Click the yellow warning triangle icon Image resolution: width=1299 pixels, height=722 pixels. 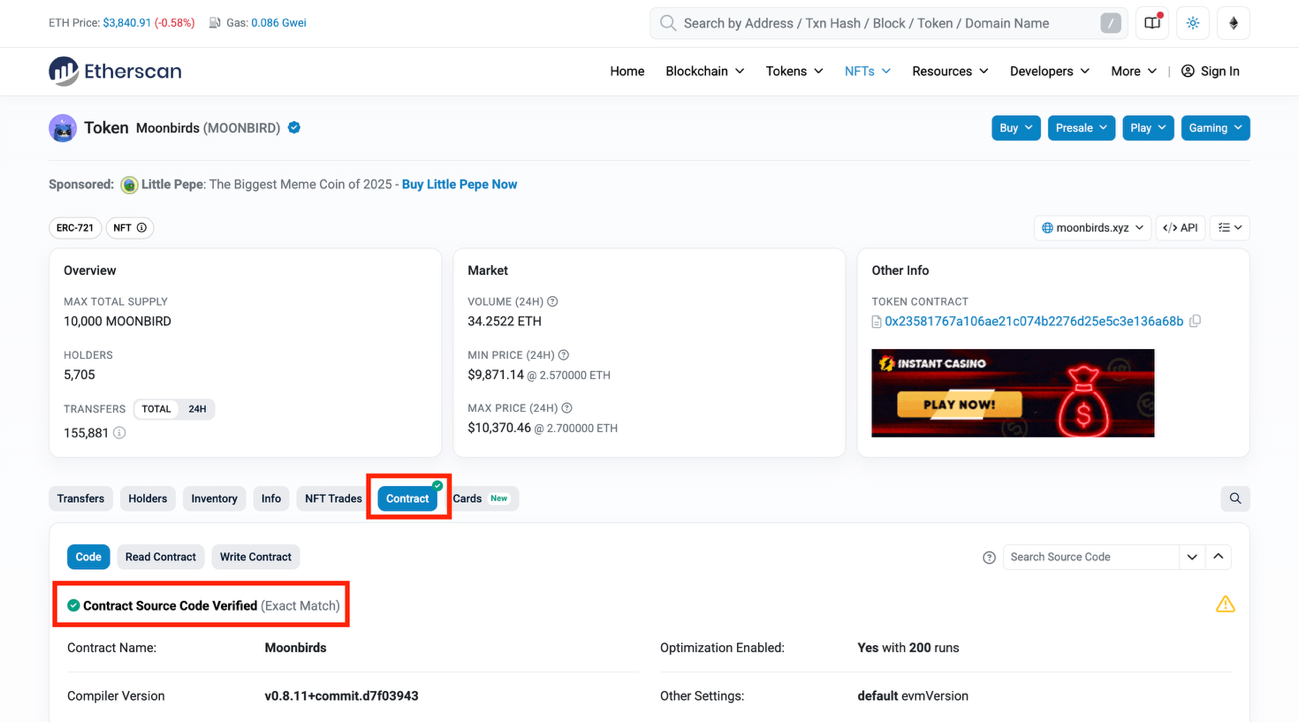tap(1225, 604)
